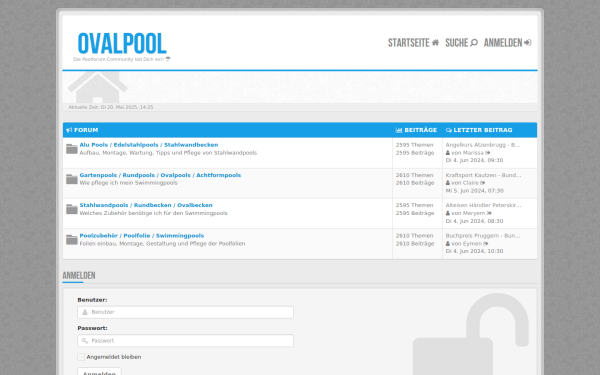Click description 'Wie pflege ich mein Swimmingpools'
The width and height of the screenshot is (600, 375).
pyautogui.click(x=129, y=183)
